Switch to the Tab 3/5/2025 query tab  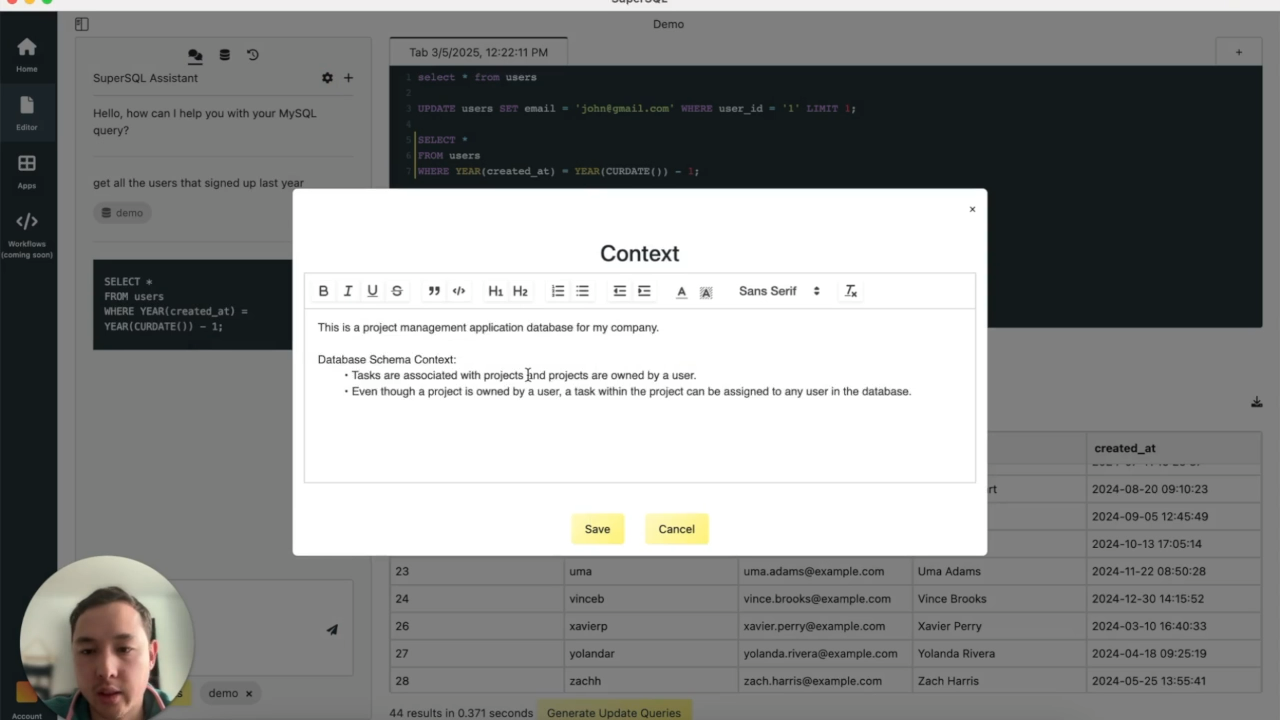click(478, 52)
